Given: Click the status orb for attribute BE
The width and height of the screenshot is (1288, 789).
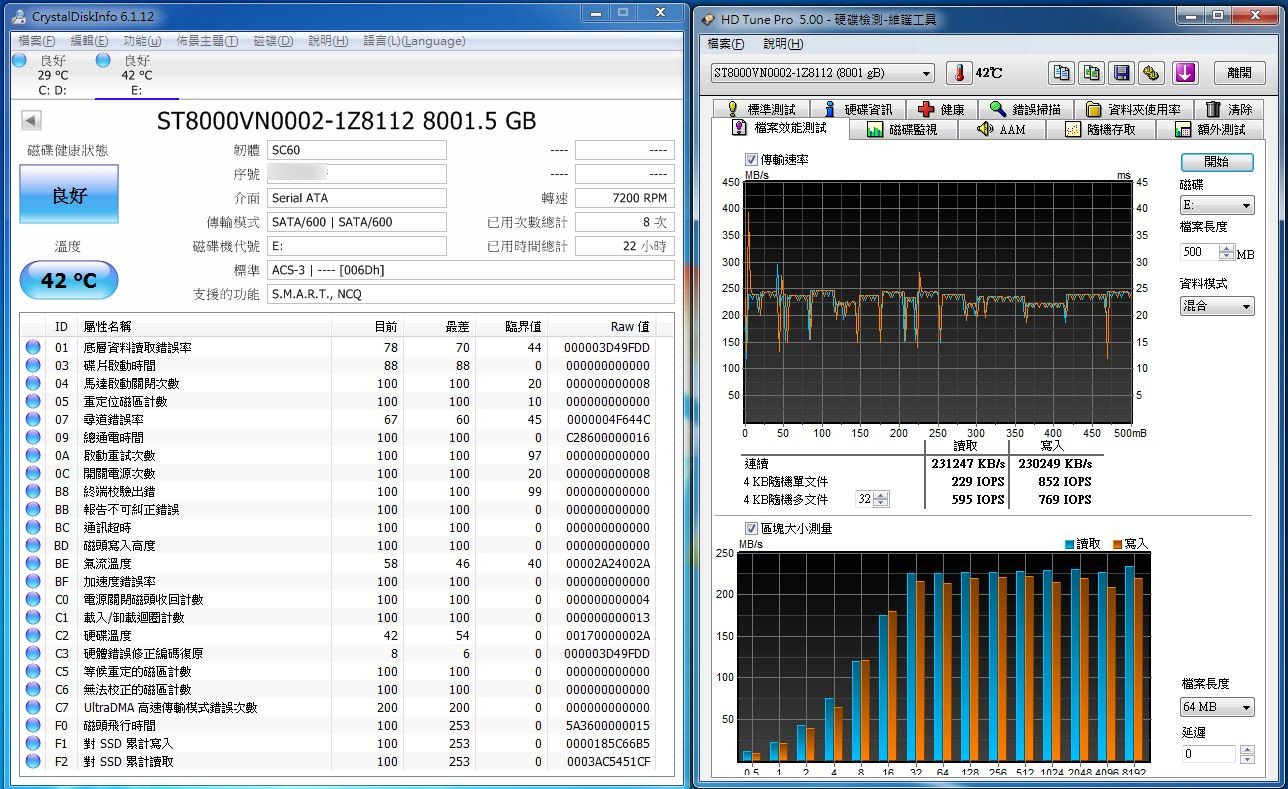Looking at the screenshot, I should (x=33, y=563).
